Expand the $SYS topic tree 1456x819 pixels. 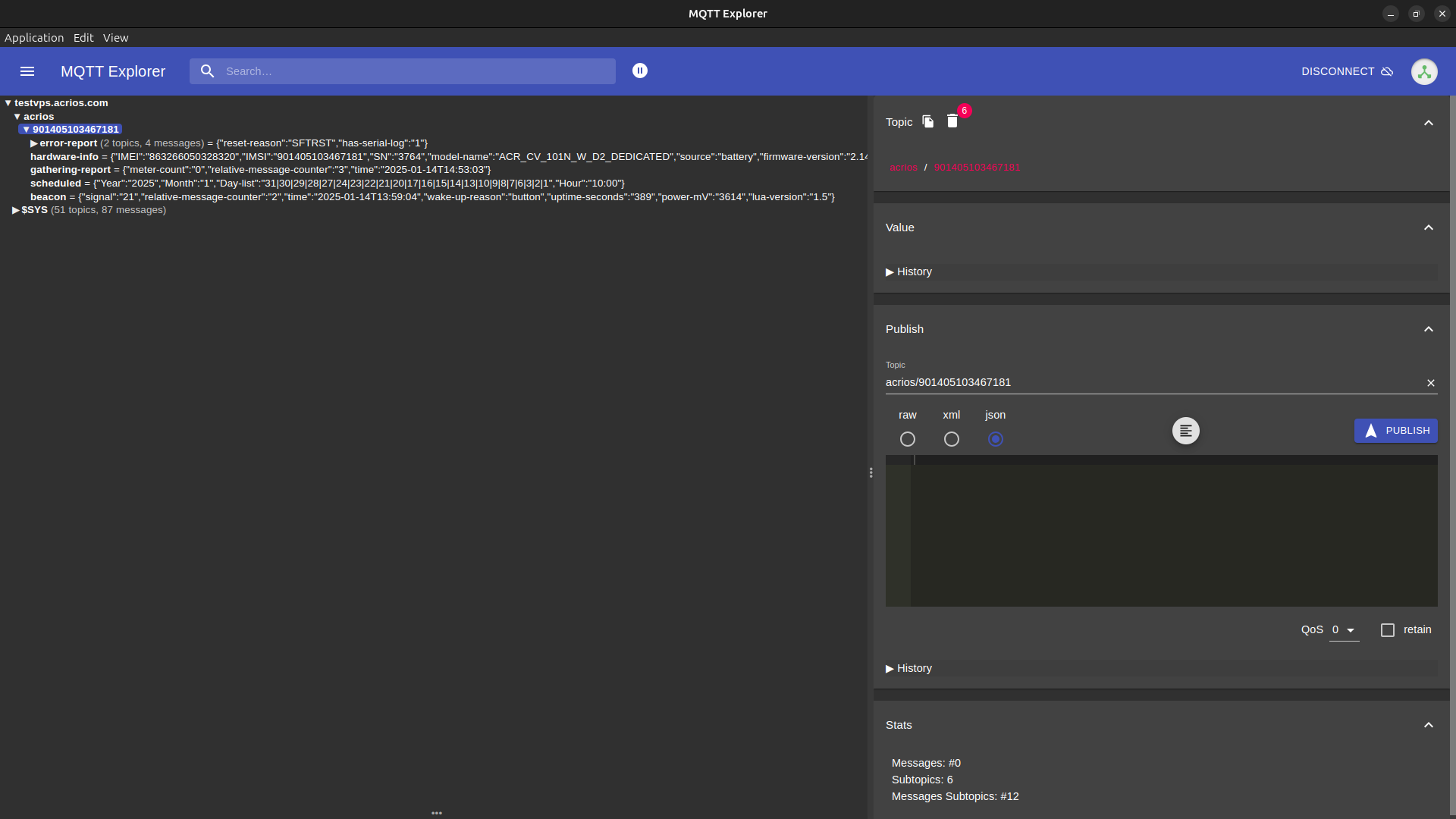tap(16, 210)
